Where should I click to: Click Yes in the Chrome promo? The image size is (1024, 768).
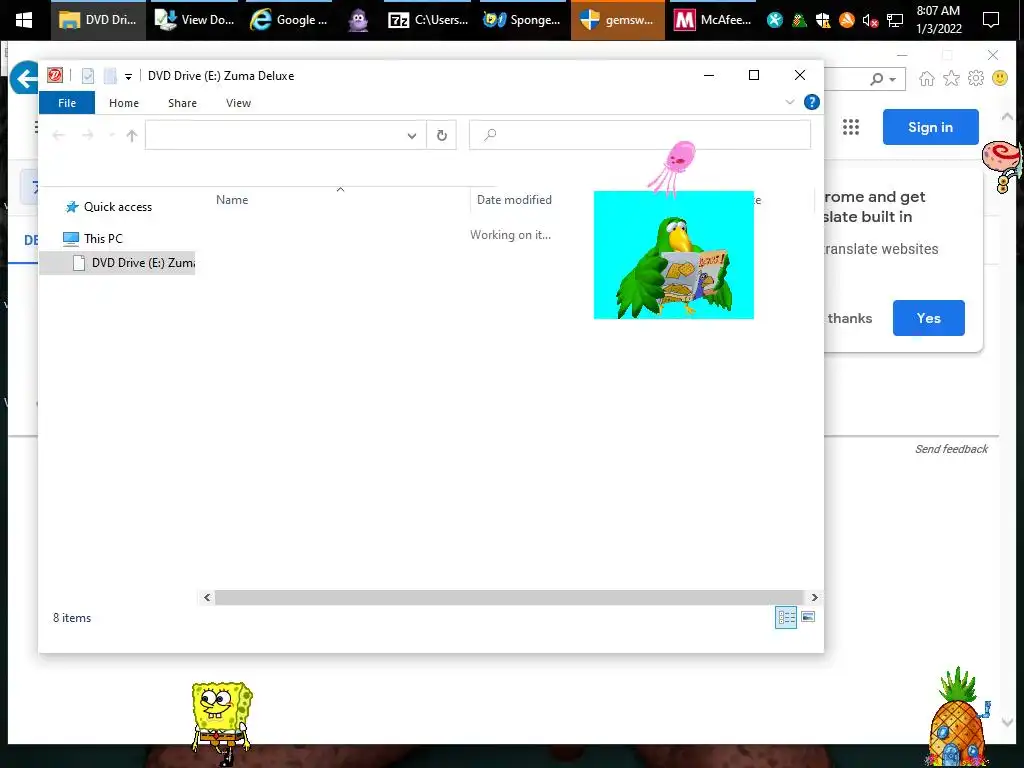tap(928, 318)
